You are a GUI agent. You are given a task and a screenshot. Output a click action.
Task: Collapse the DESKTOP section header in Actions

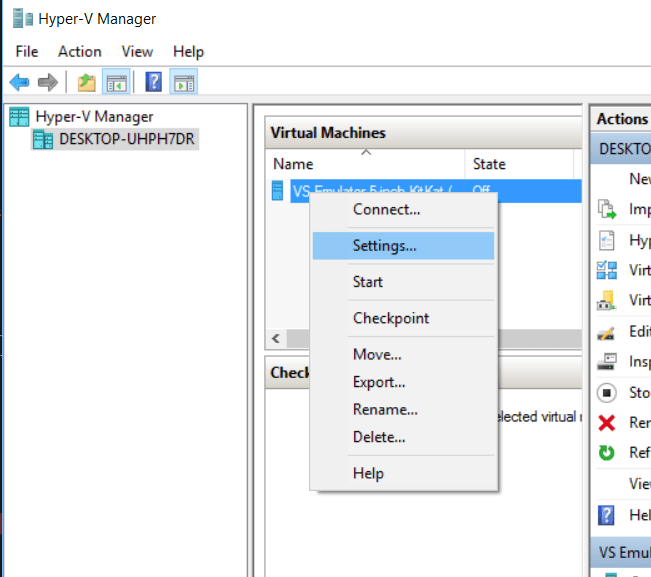tap(621, 149)
